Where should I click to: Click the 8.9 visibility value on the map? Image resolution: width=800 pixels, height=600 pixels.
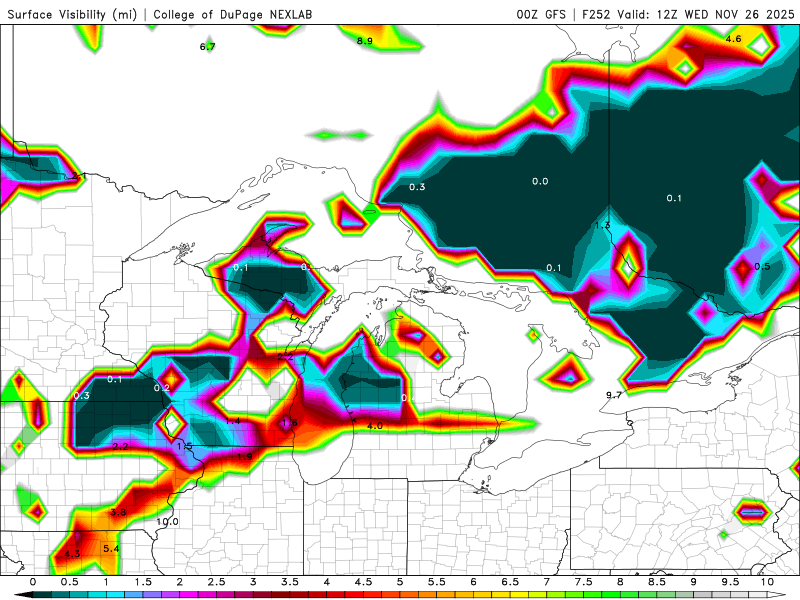365,41
